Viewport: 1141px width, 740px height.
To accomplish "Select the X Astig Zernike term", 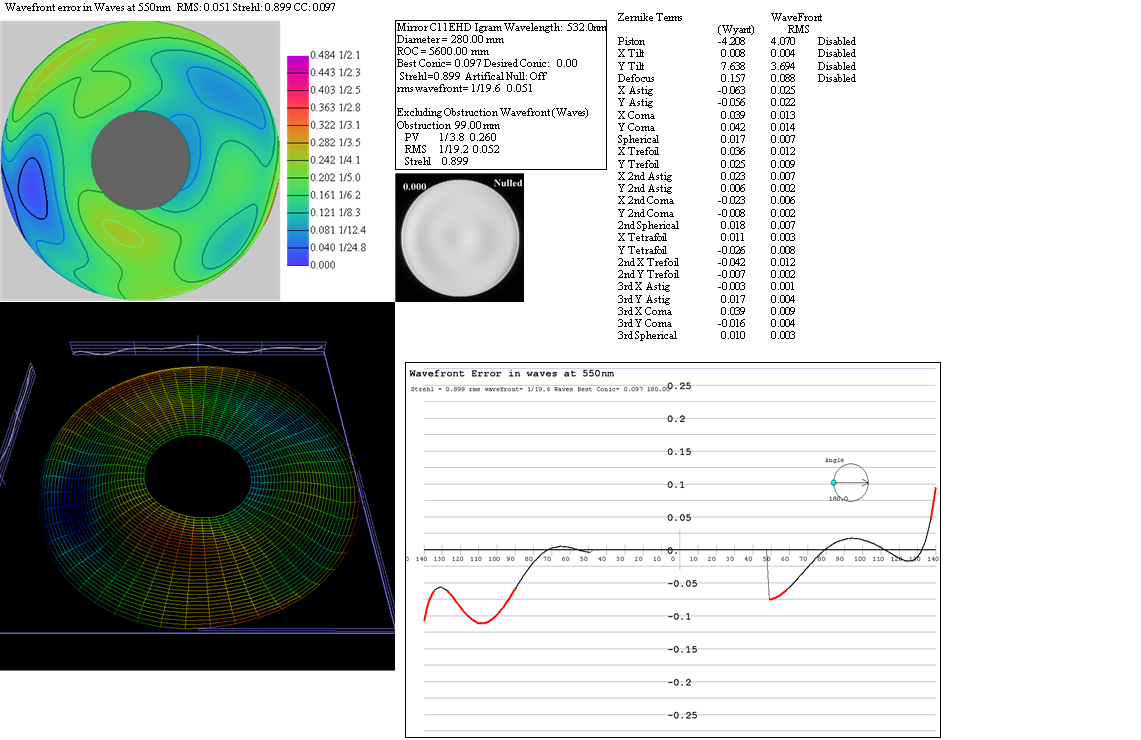I will click(635, 90).
